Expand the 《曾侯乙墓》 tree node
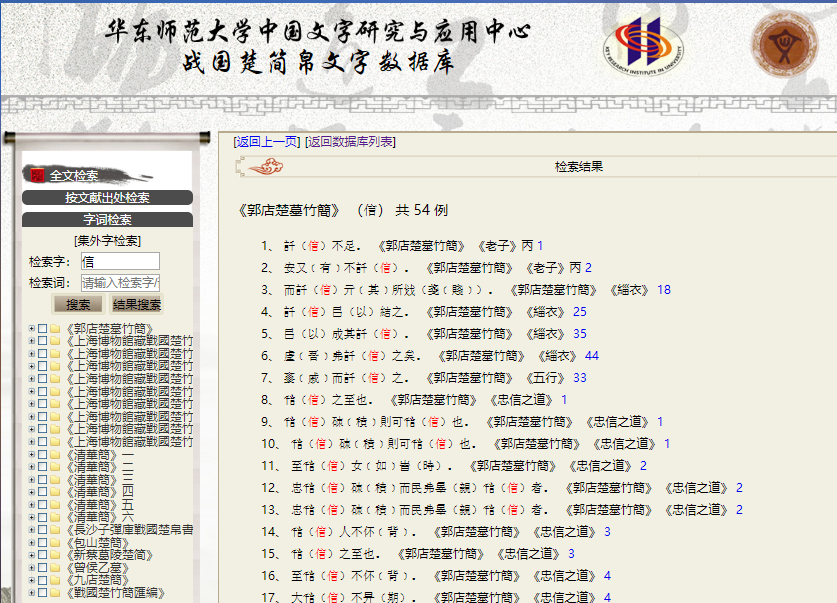The image size is (837, 603). click(31, 568)
